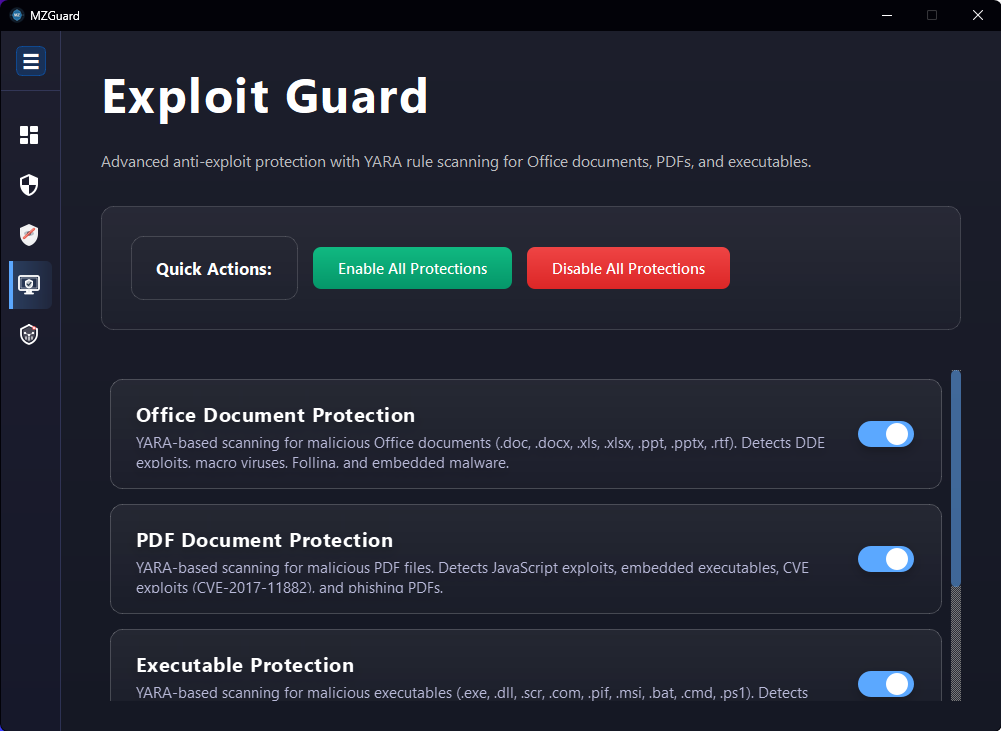Open the crossed-out shield exclusions icon
The image size is (1001, 731).
pos(29,235)
